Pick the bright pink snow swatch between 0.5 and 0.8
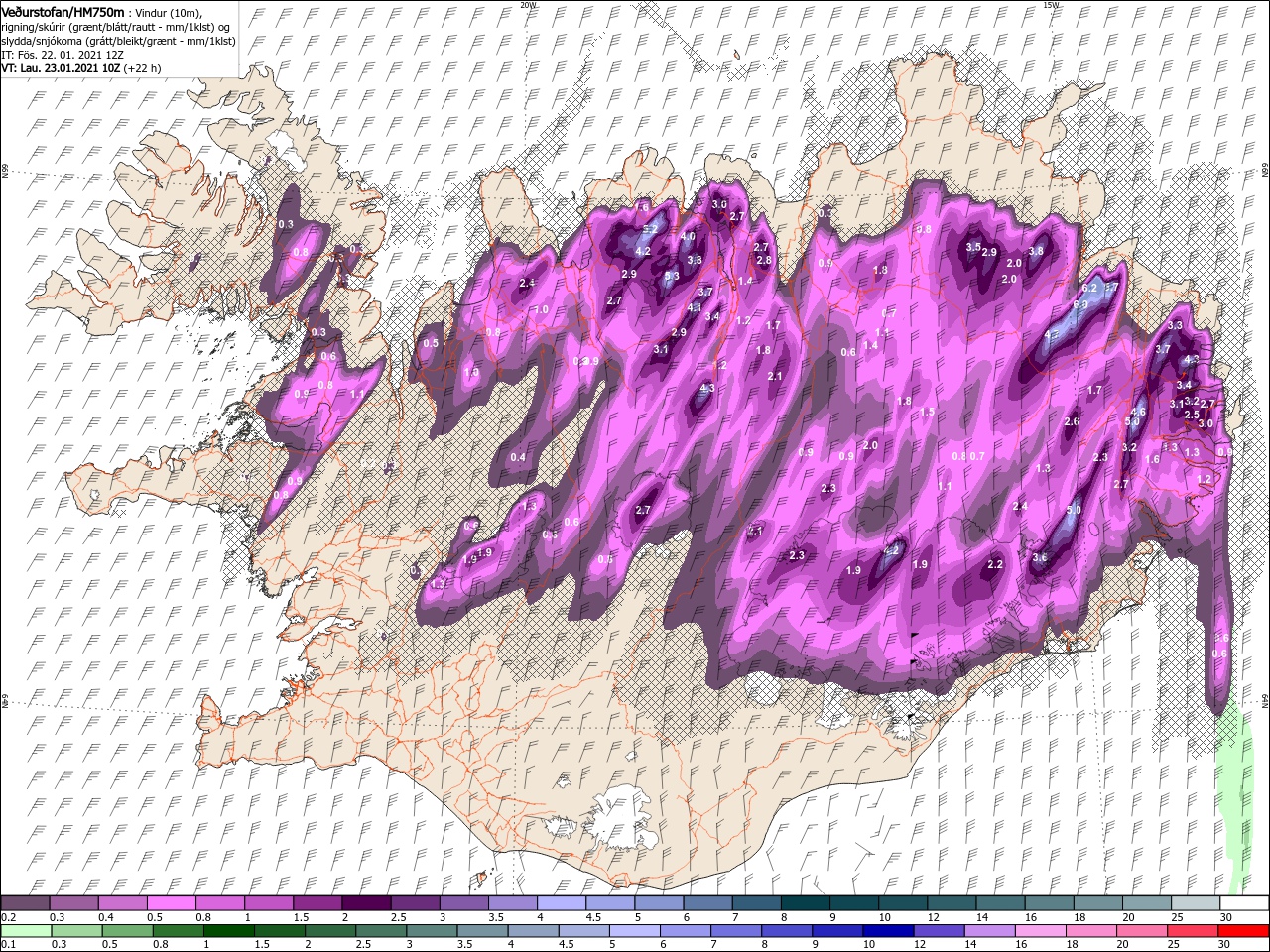Viewport: 1270px width, 952px height. 173,903
